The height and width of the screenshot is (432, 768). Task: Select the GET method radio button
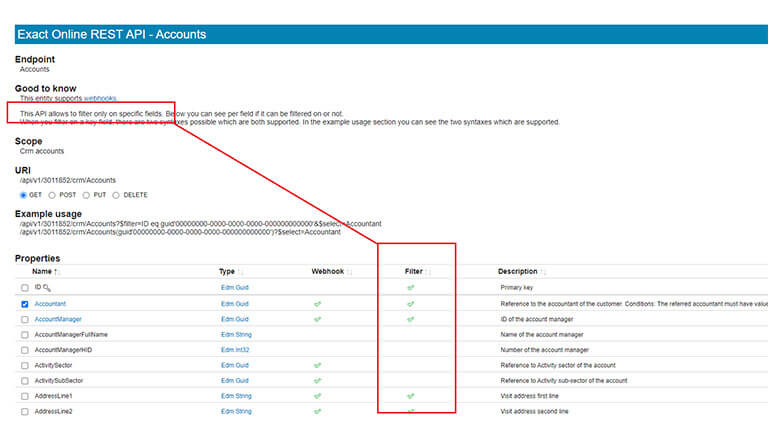23,195
